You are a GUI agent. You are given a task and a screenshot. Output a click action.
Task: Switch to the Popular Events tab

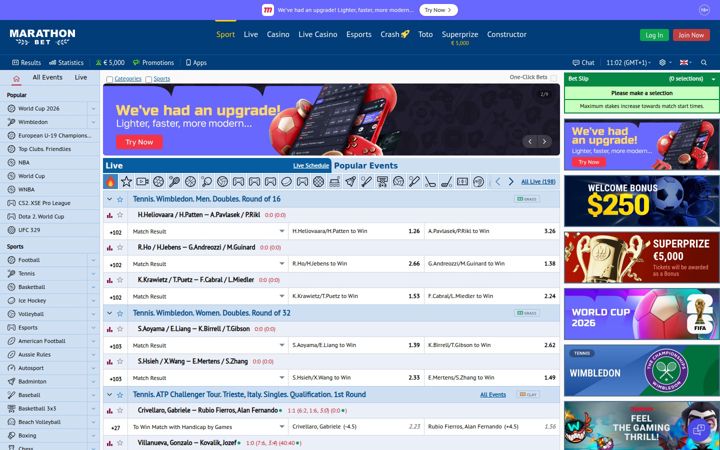click(x=366, y=166)
